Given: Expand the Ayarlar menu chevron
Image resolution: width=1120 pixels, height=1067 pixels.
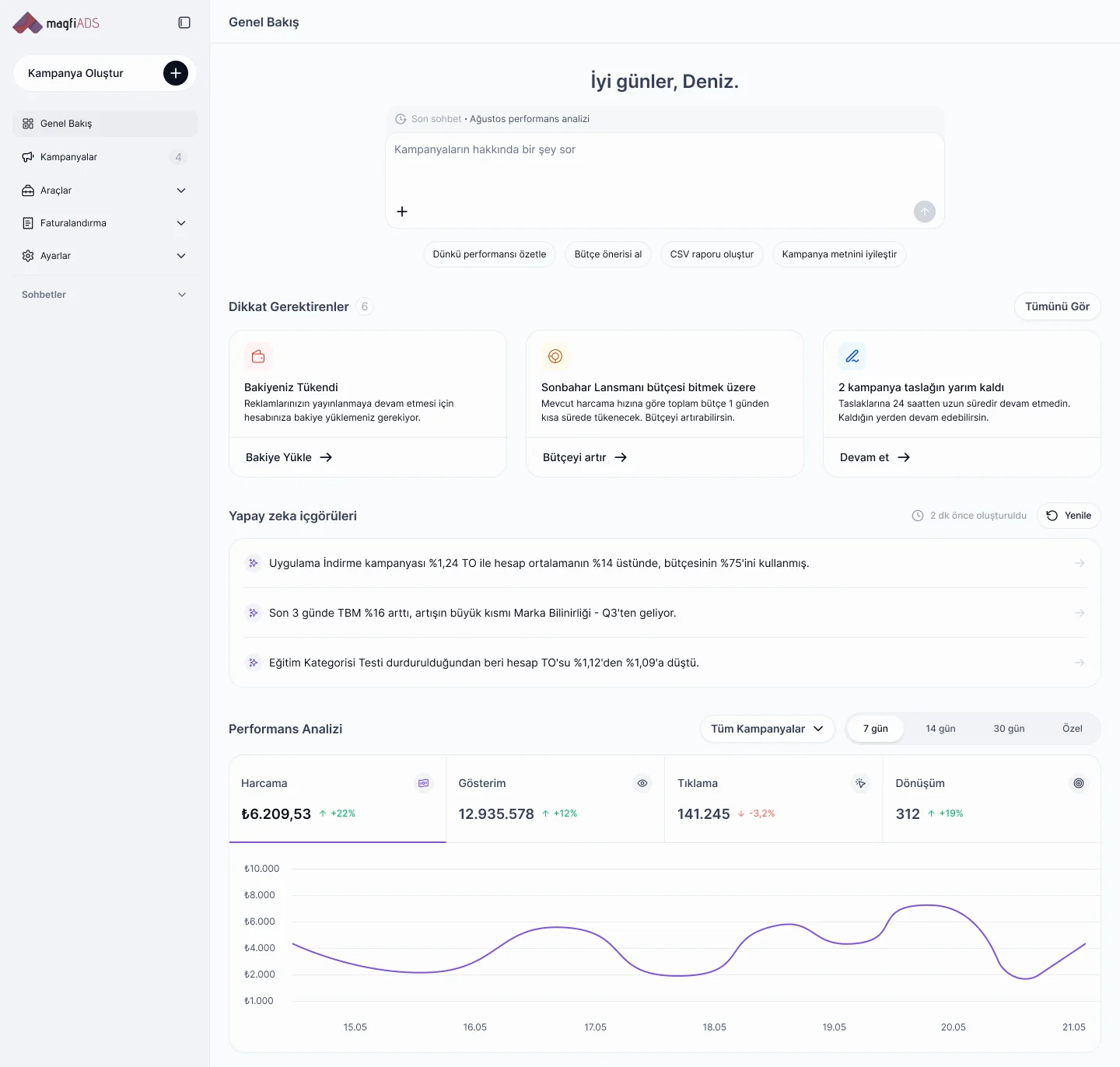Looking at the screenshot, I should pos(181,256).
